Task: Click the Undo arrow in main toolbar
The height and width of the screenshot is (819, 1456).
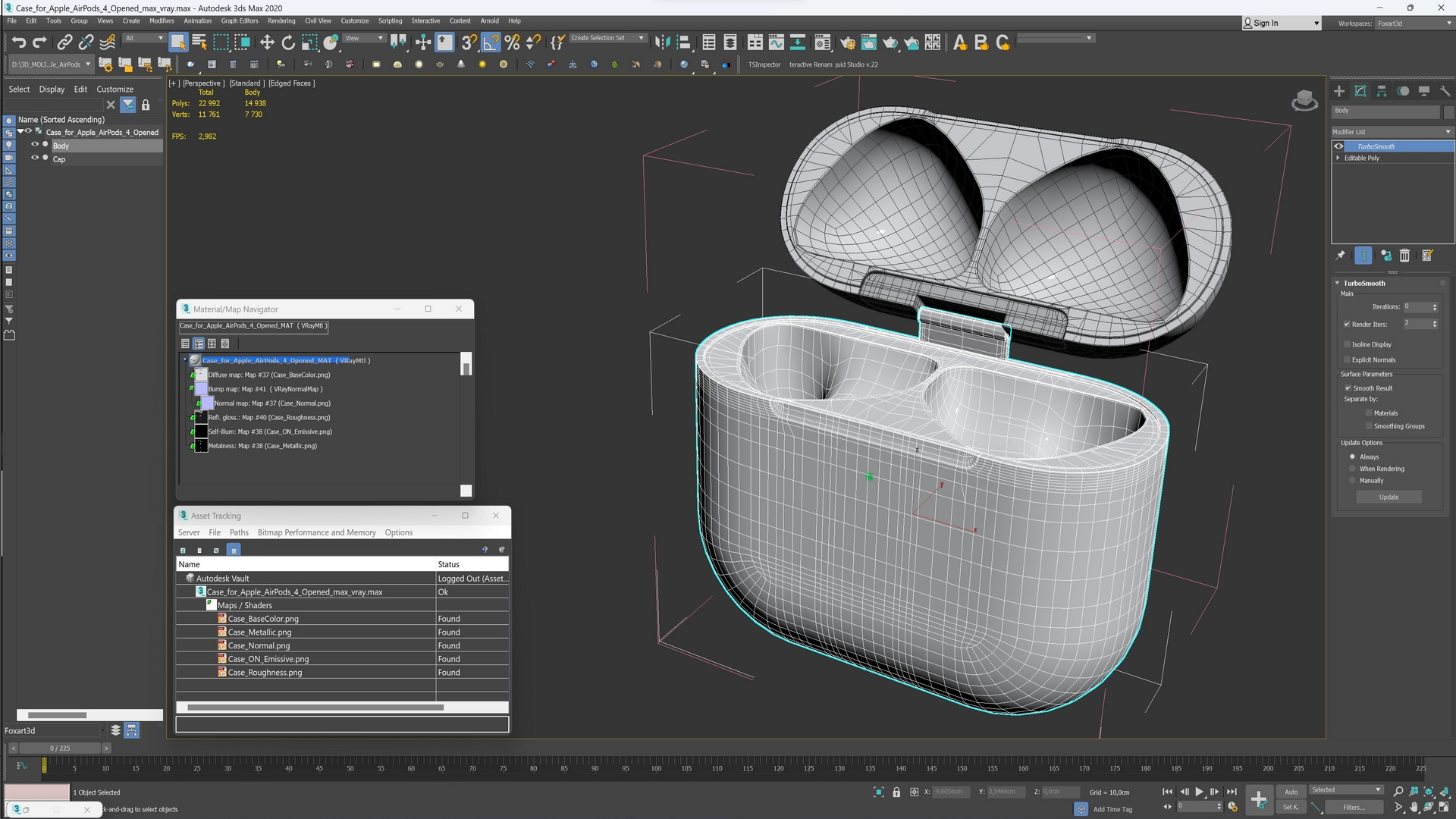Action: tap(18, 42)
